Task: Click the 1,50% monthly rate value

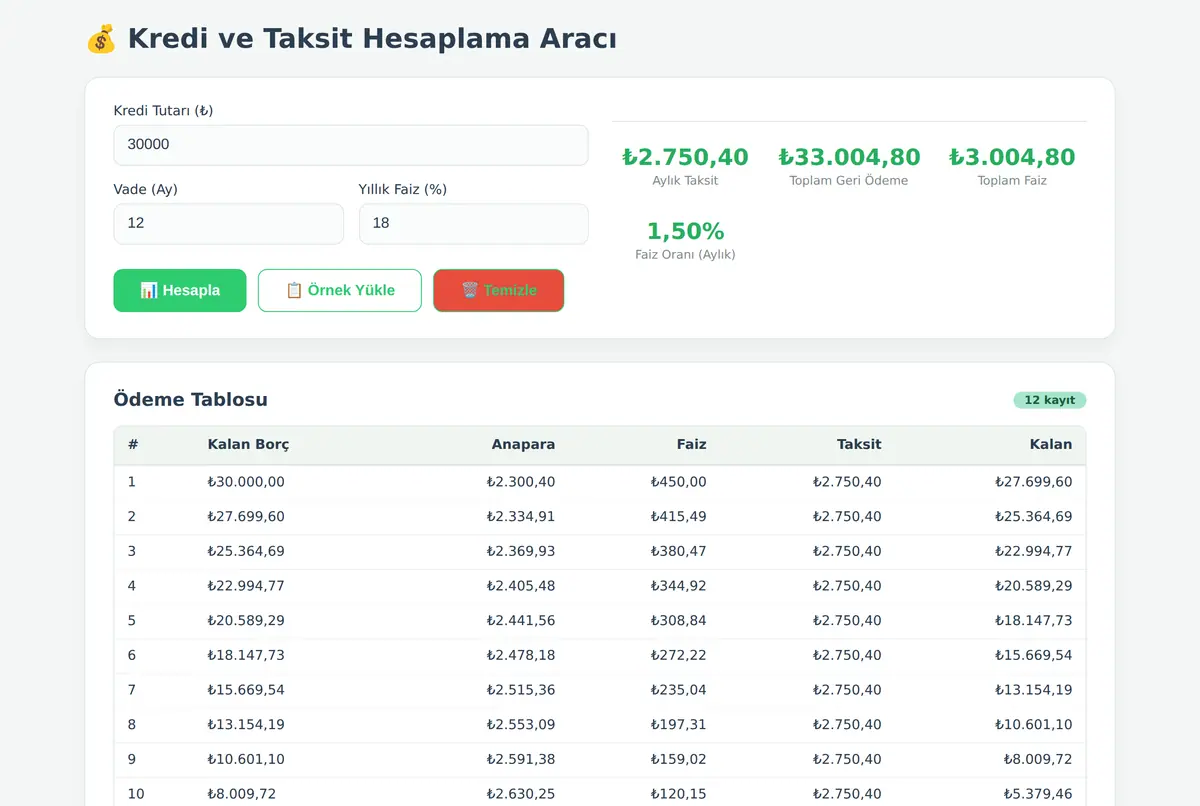Action: click(685, 231)
